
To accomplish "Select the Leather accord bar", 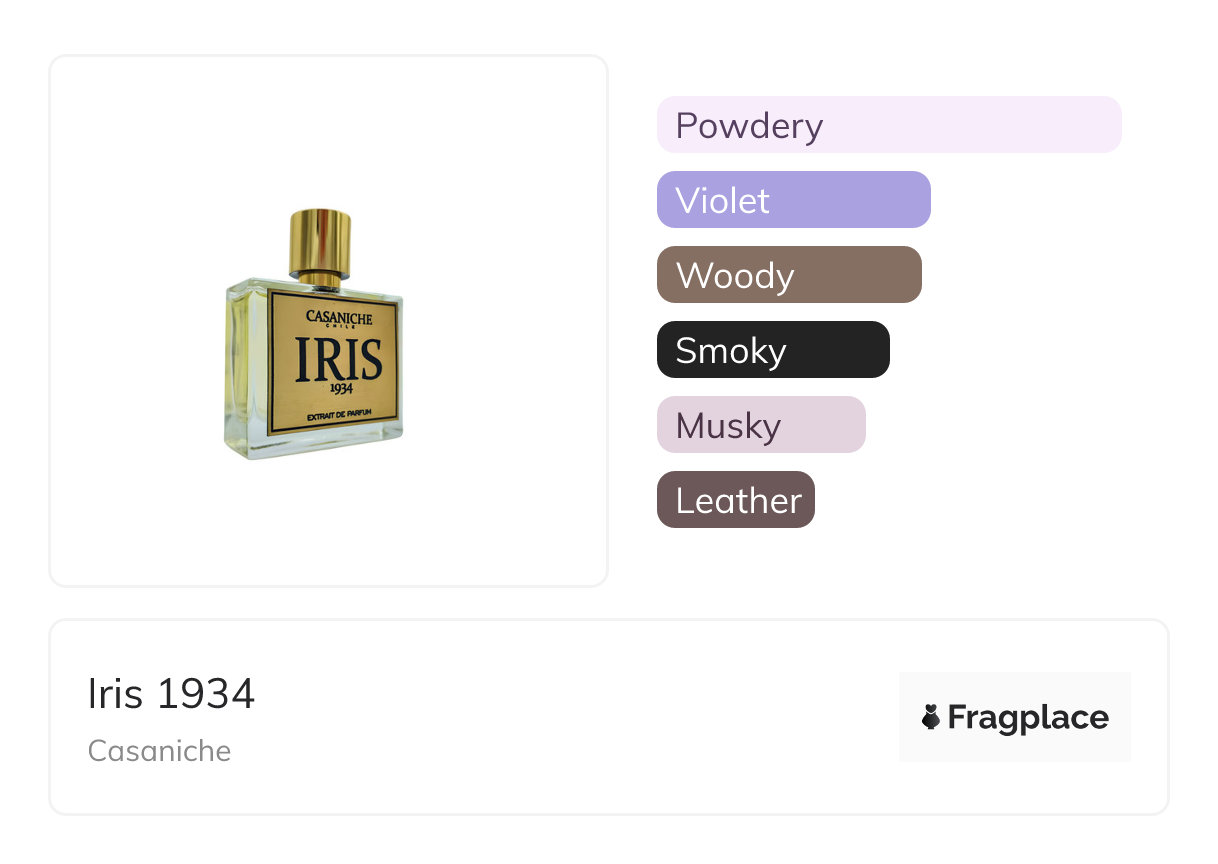I will tap(735, 500).
